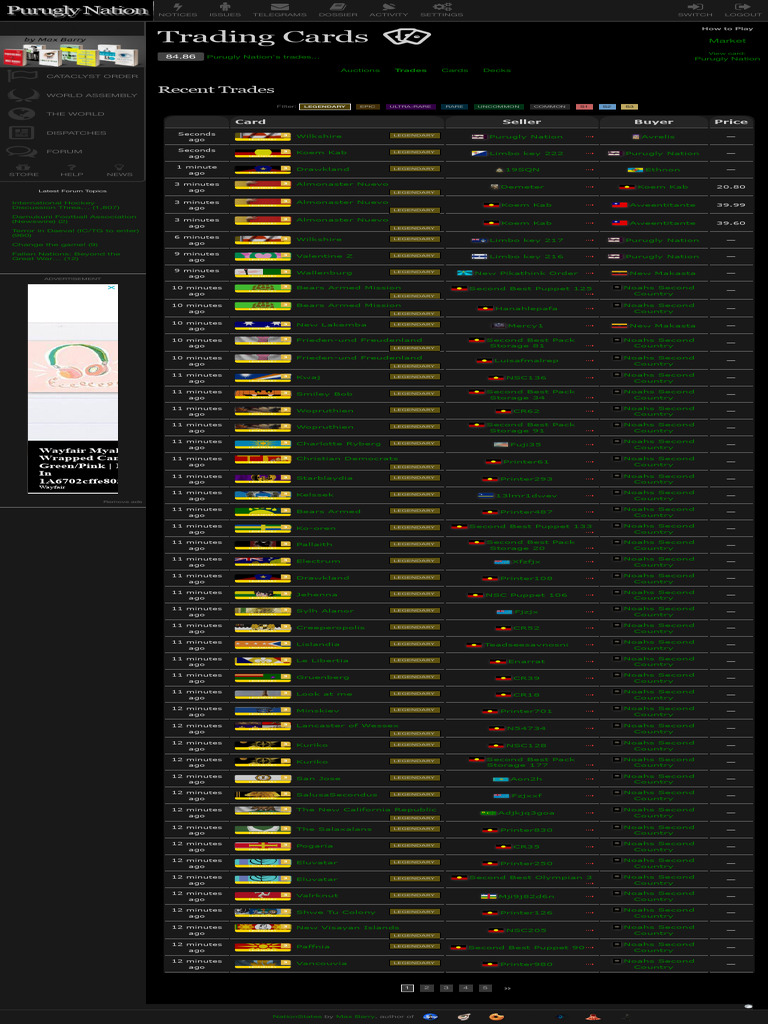Open the Activity icon

click(x=388, y=7)
